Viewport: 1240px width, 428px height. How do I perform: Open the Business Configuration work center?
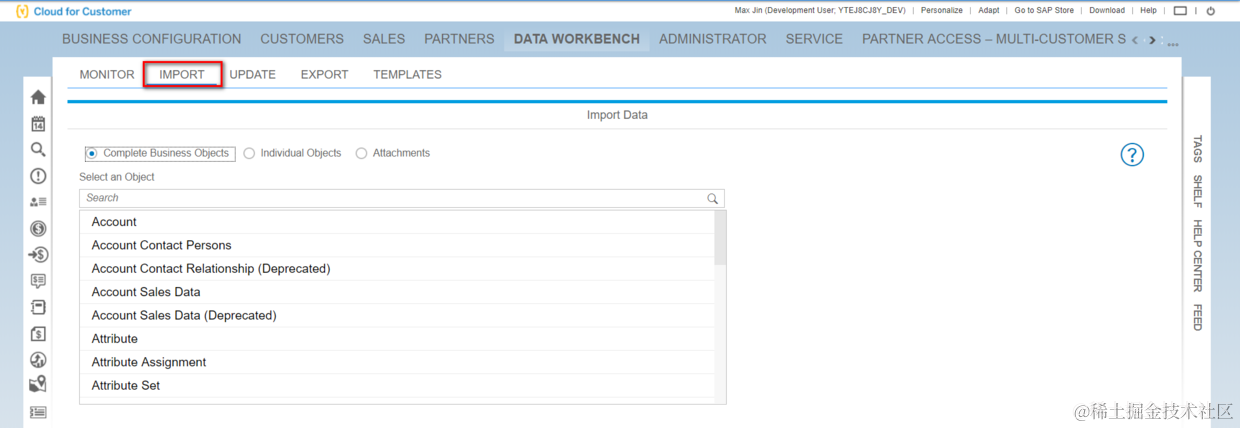coord(151,39)
